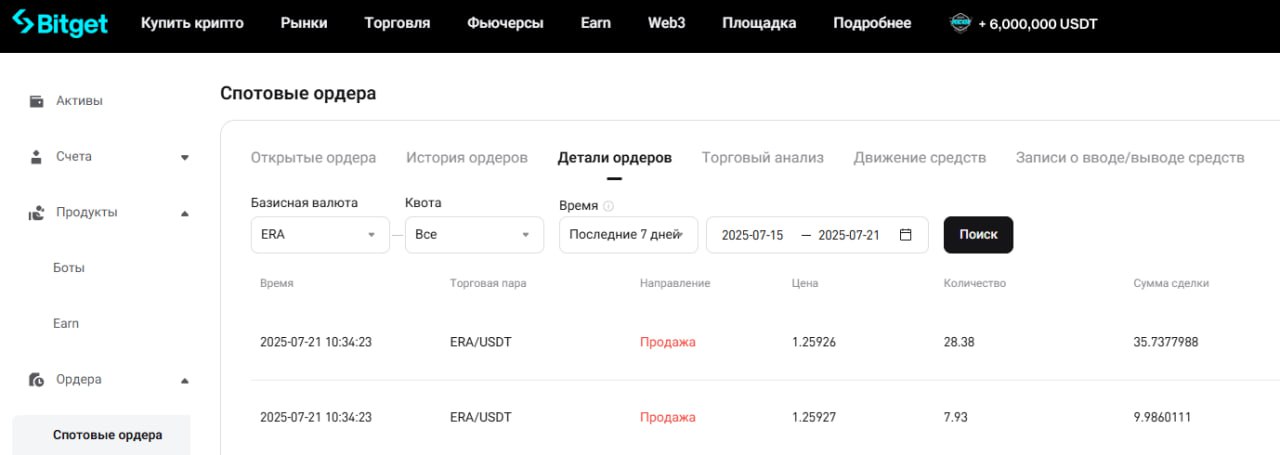The height and width of the screenshot is (455, 1280).
Task: Switch to История ордеров tab
Action: pos(467,158)
